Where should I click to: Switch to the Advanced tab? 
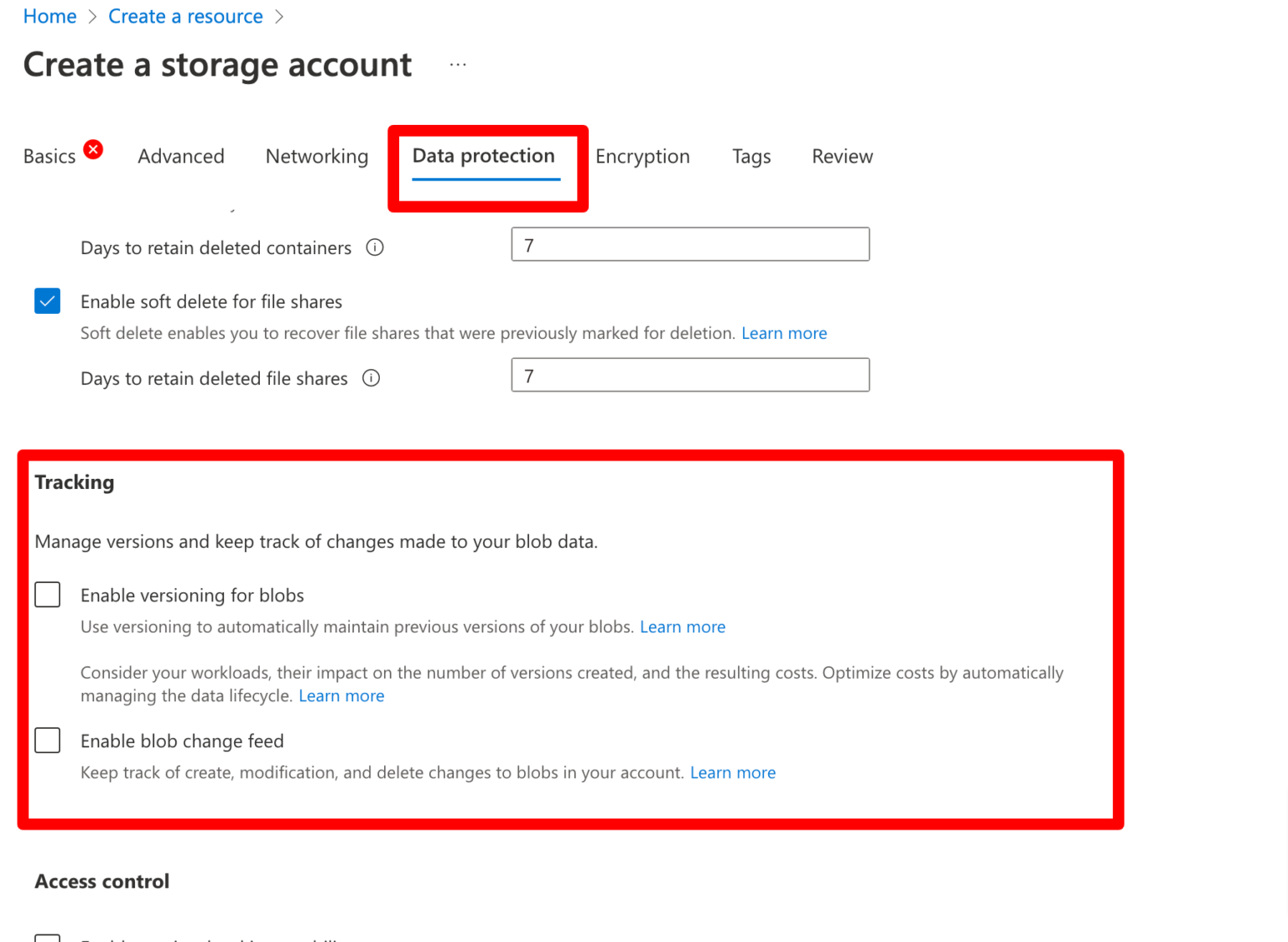pyautogui.click(x=181, y=156)
